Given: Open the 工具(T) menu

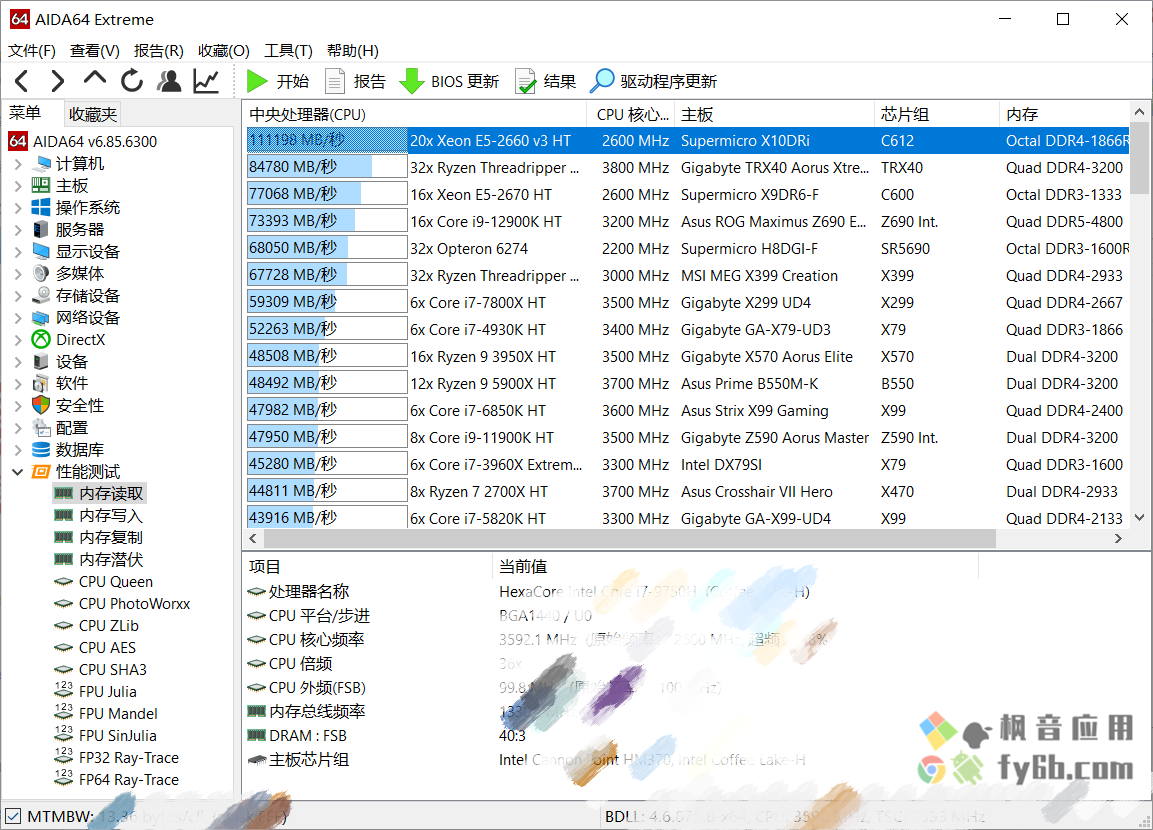Looking at the screenshot, I should (288, 51).
